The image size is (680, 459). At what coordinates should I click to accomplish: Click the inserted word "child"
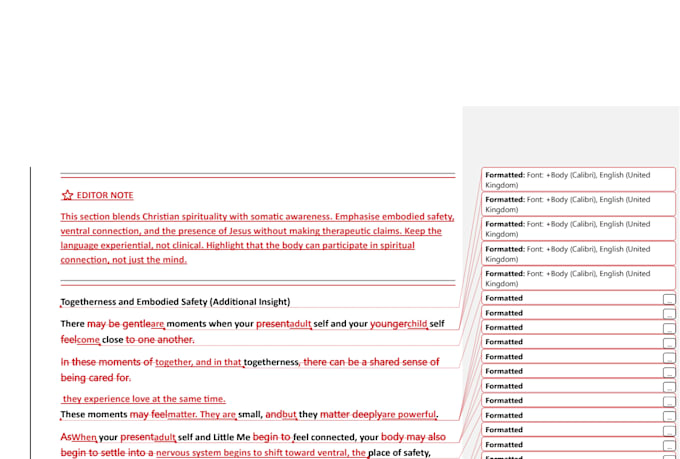(x=417, y=324)
